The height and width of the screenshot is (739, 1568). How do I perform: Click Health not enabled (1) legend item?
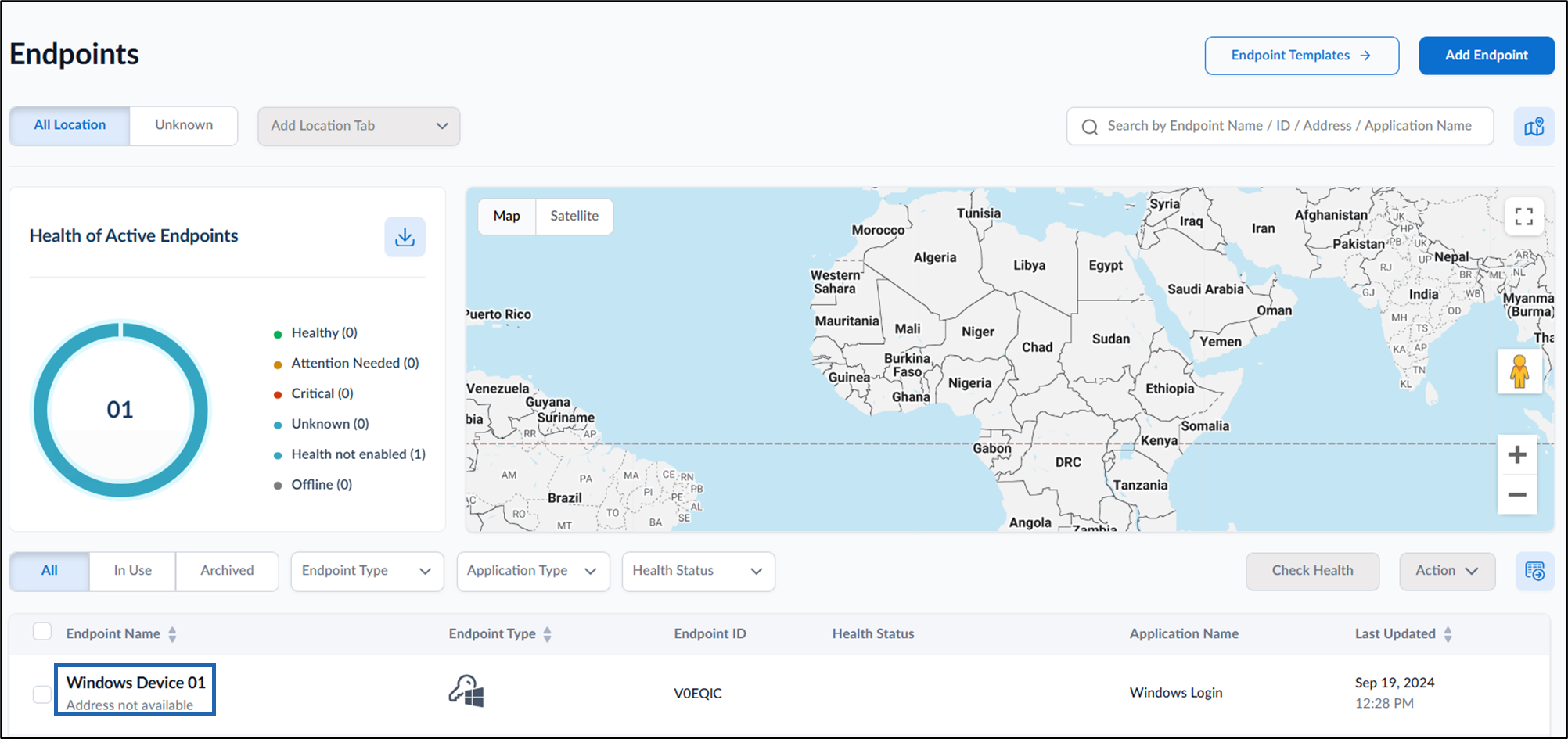point(350,454)
